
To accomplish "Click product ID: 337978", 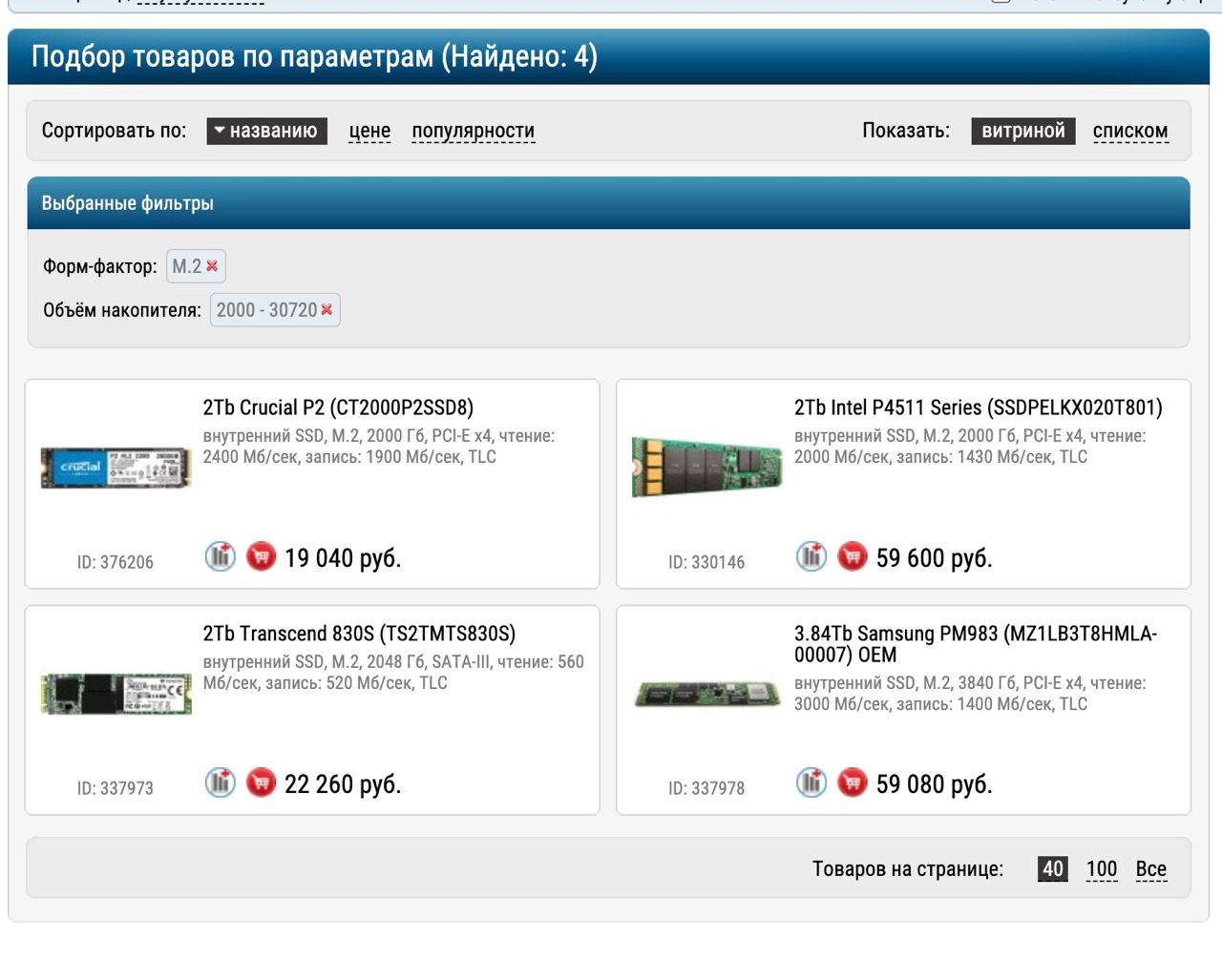I will (706, 788).
